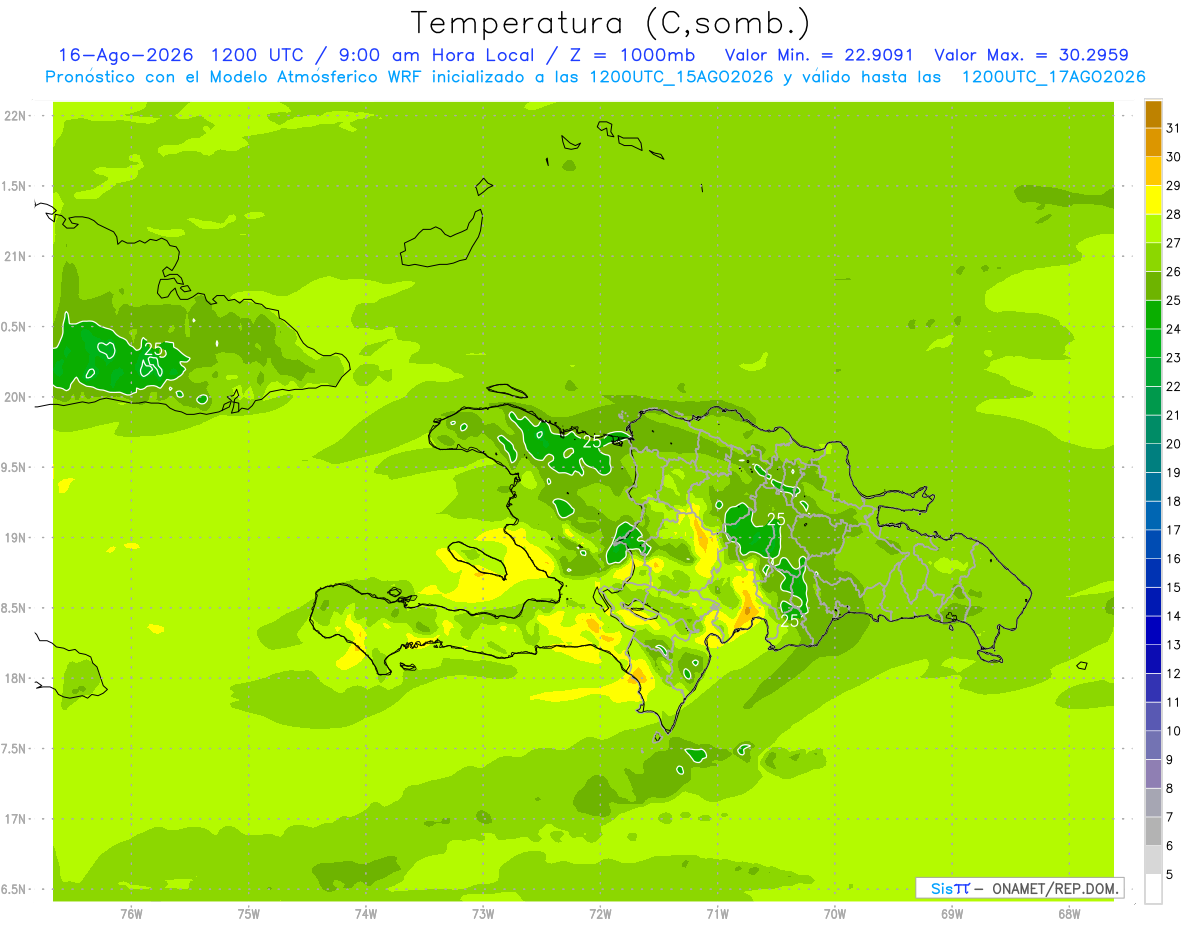1200x927 pixels.
Task: Click the "71W" longitude axis label
Action: tap(717, 913)
